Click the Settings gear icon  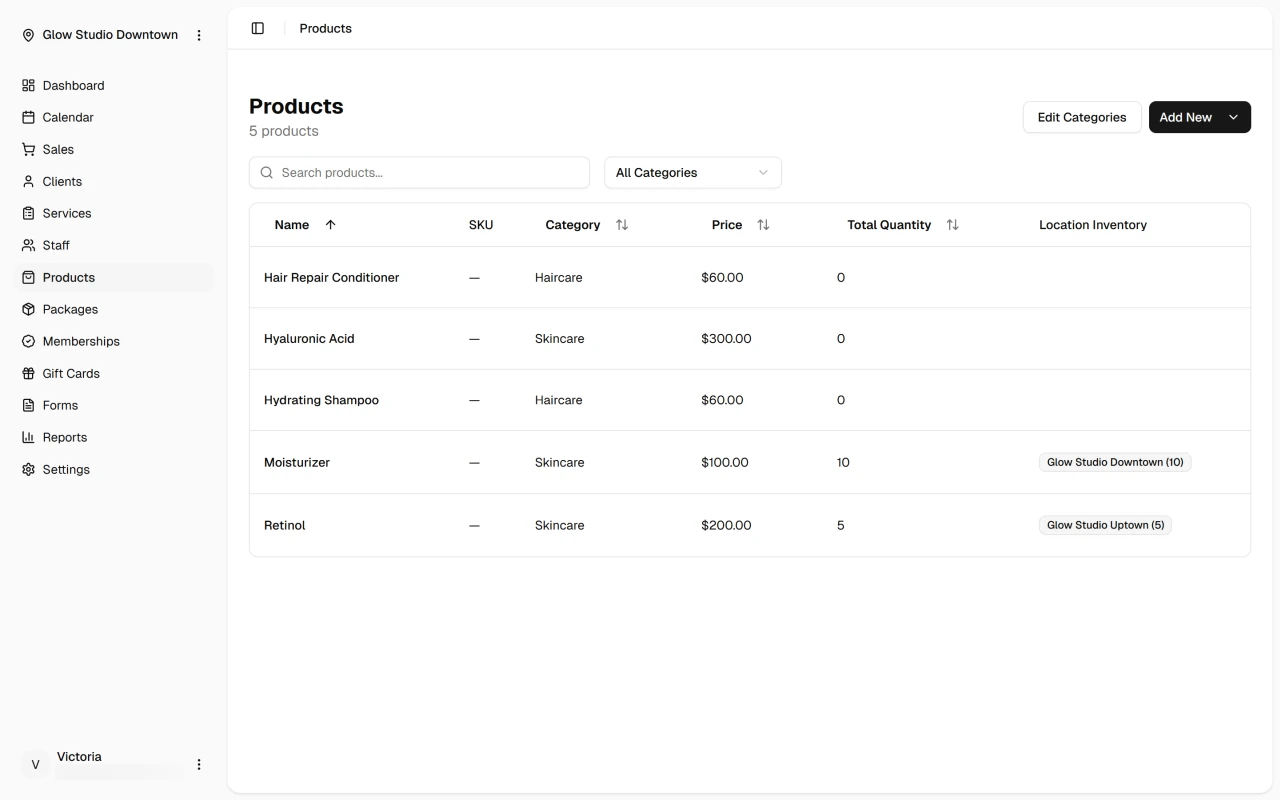tap(28, 470)
